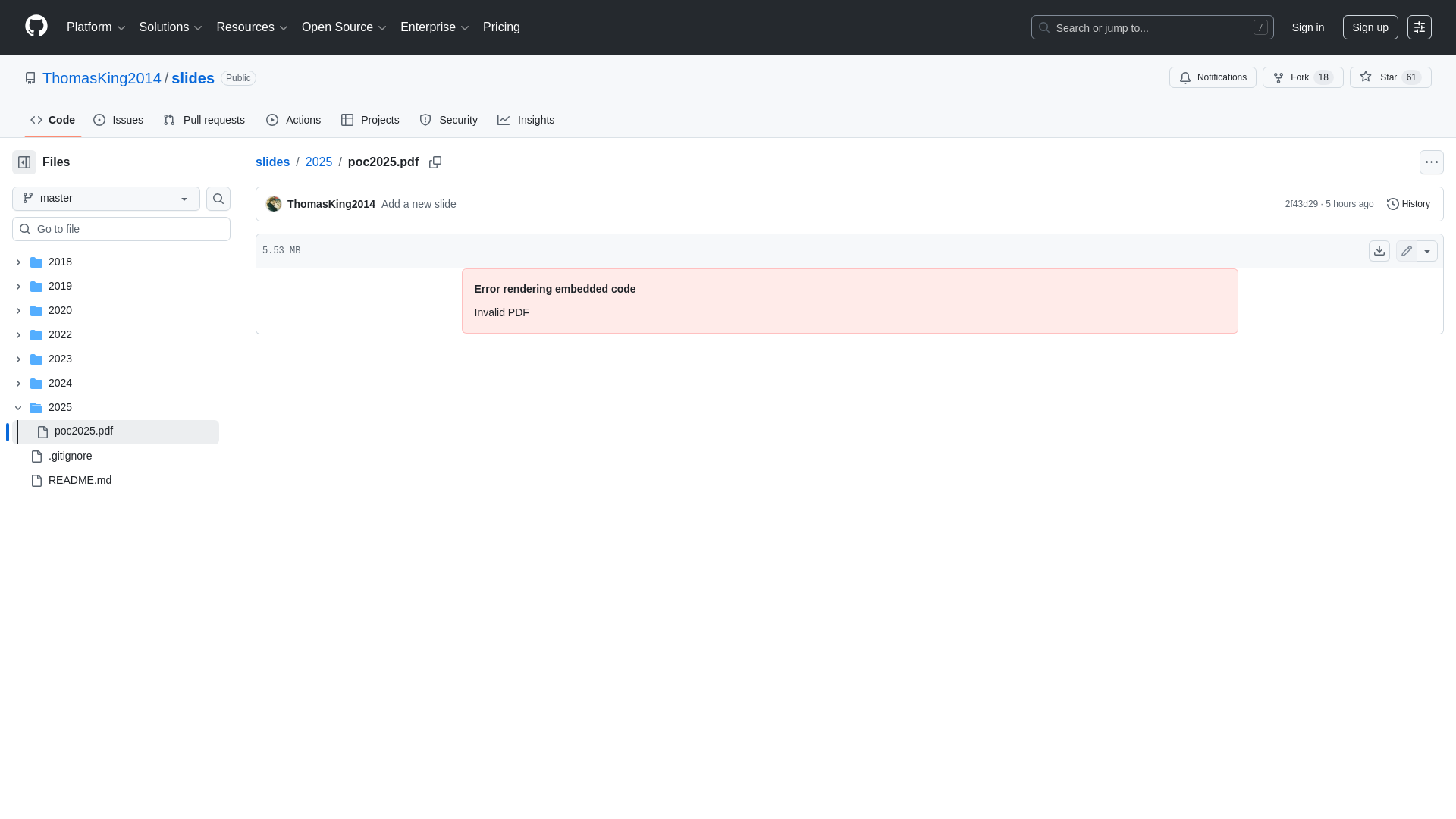
Task: Copy the poc2025.pdf file path
Action: click(x=435, y=162)
